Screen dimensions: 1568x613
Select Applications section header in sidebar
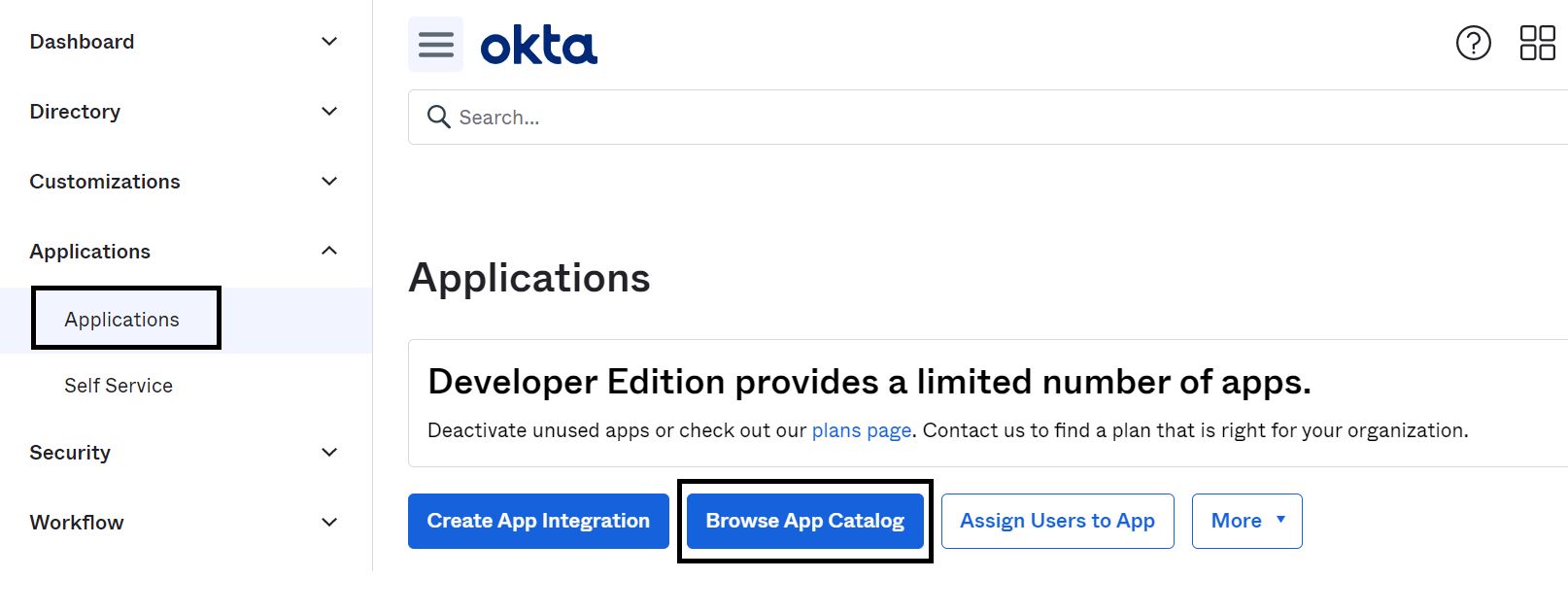point(89,252)
